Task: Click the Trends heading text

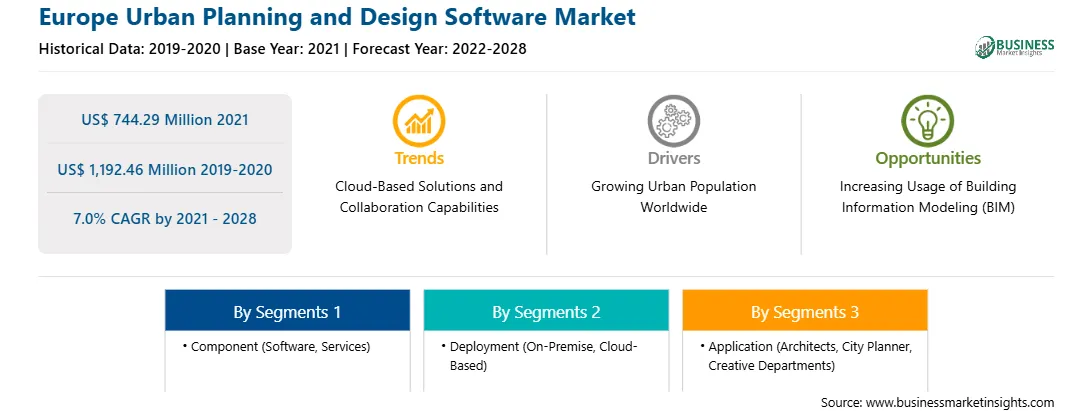Action: [x=419, y=158]
